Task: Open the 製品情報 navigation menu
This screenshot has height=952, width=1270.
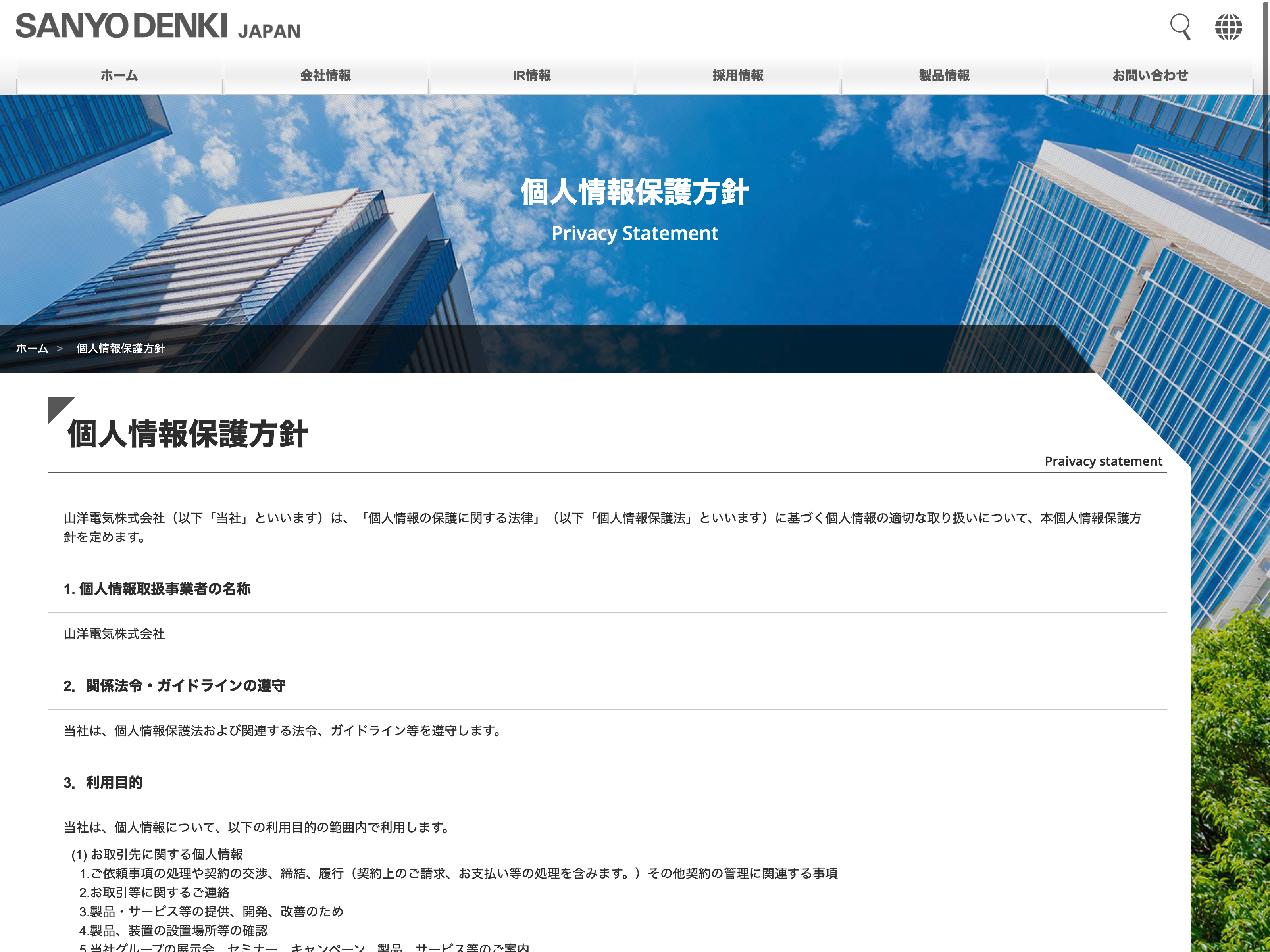Action: 944,75
